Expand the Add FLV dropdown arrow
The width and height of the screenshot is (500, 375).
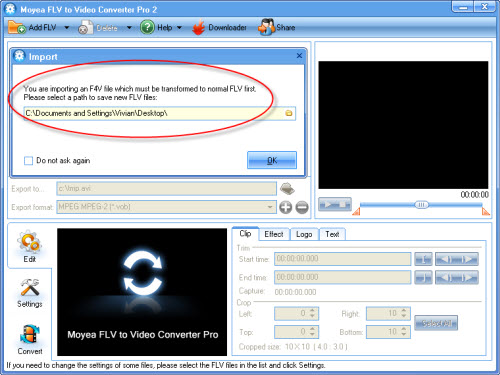click(67, 28)
